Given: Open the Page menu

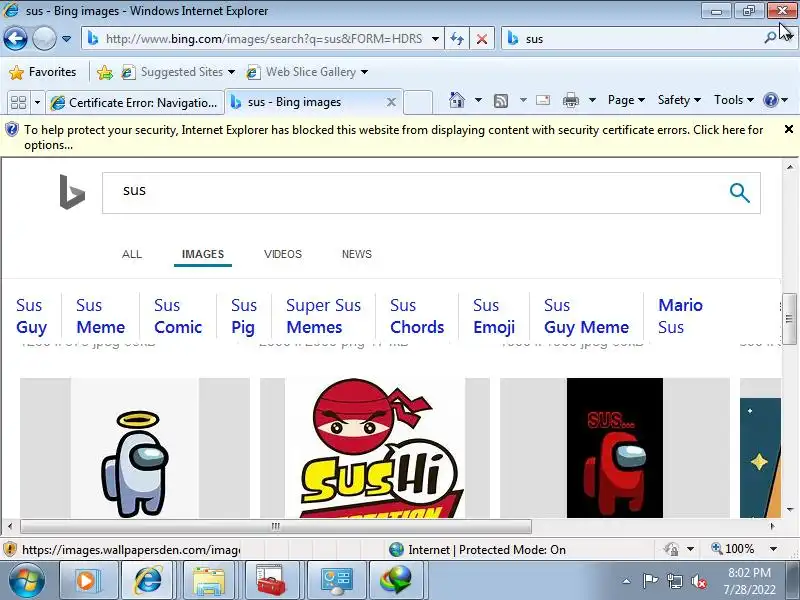Looking at the screenshot, I should click(626, 100).
